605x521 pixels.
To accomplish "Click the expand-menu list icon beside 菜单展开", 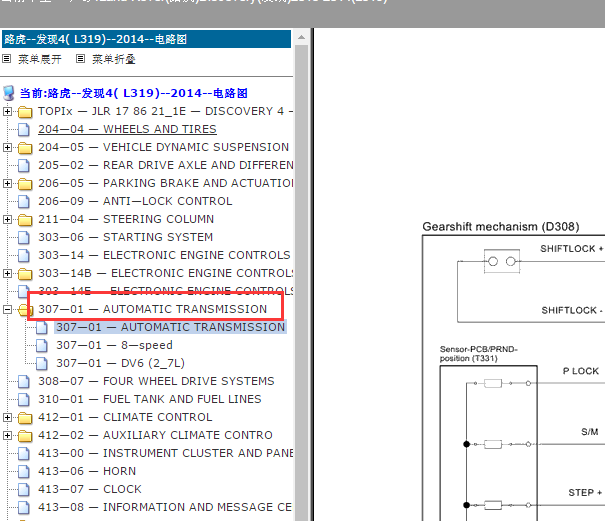I will click(x=7, y=59).
